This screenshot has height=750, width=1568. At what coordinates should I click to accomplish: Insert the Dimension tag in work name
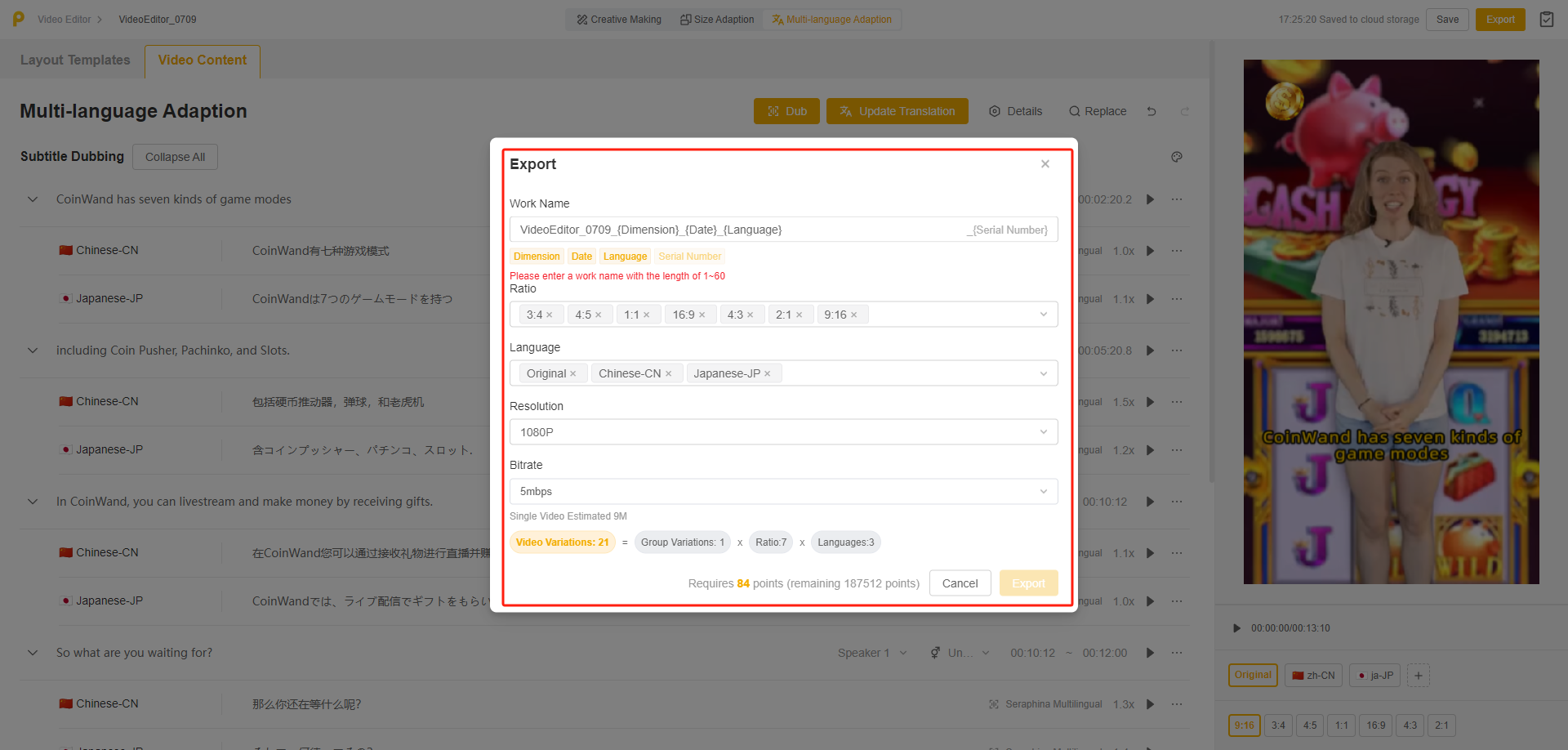pos(537,257)
